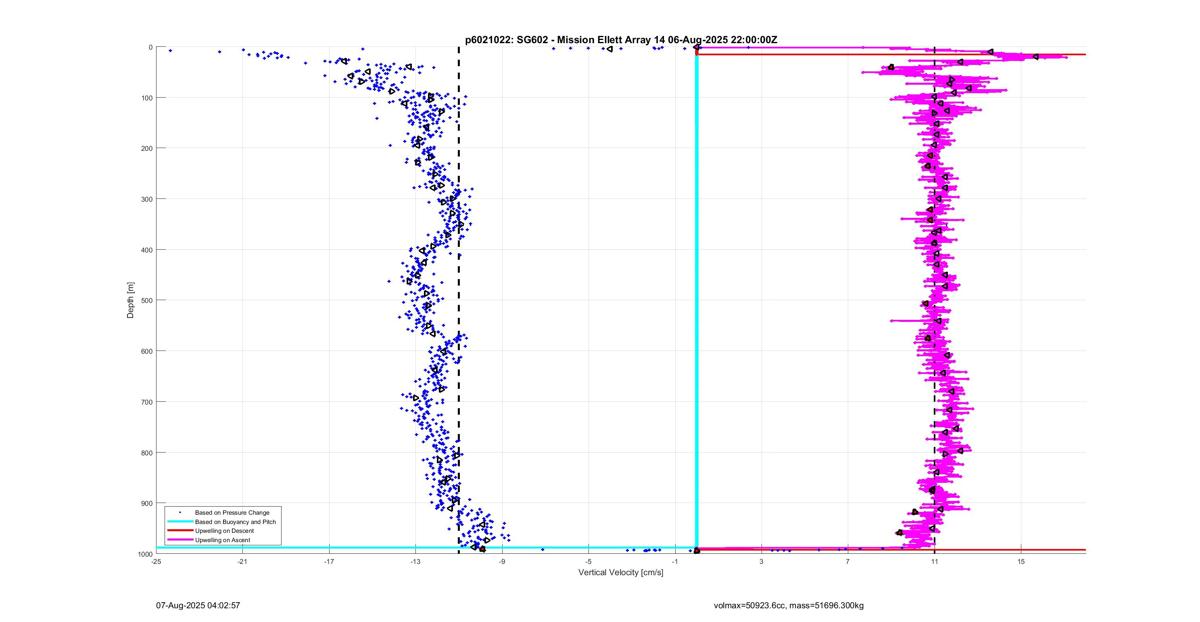This screenshot has height=622, width=1200.
Task: Select legend entry "Upwelling on Ascent"
Action: [x=223, y=540]
